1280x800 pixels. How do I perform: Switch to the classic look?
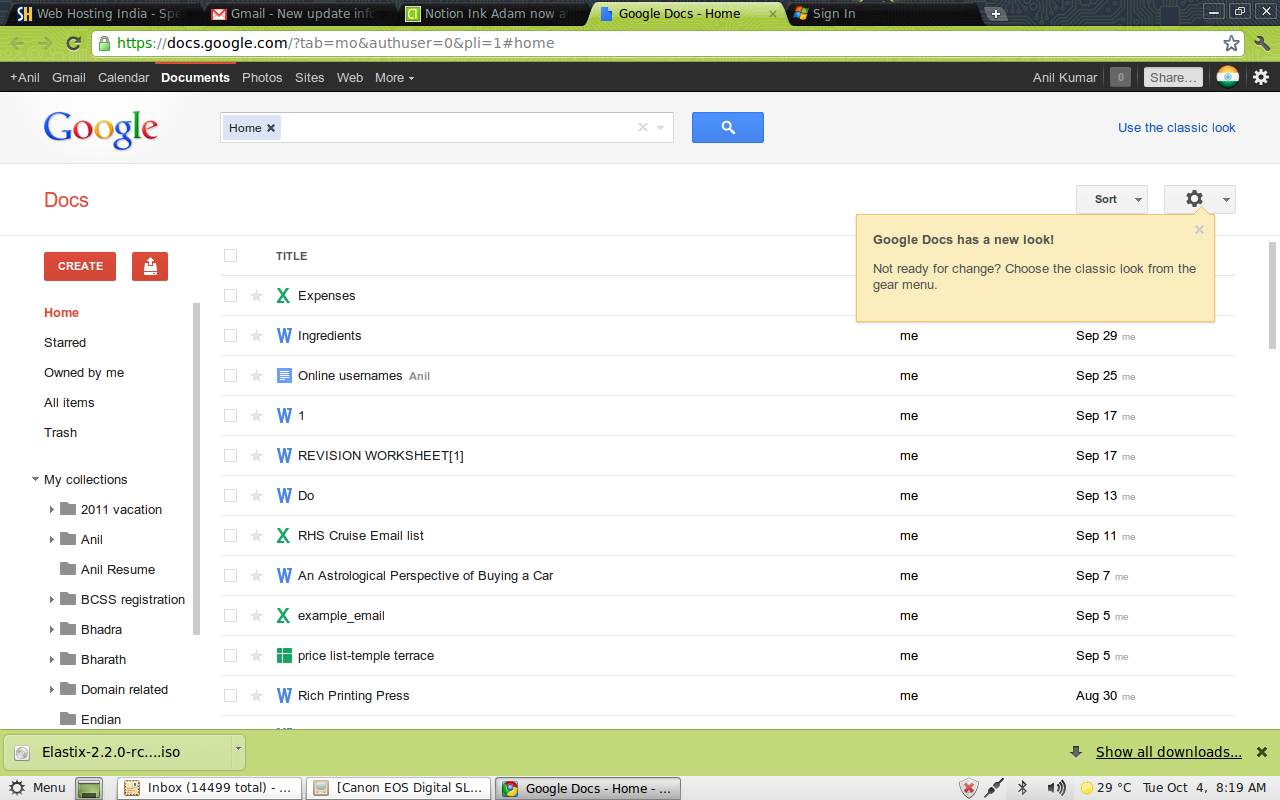[x=1176, y=127]
